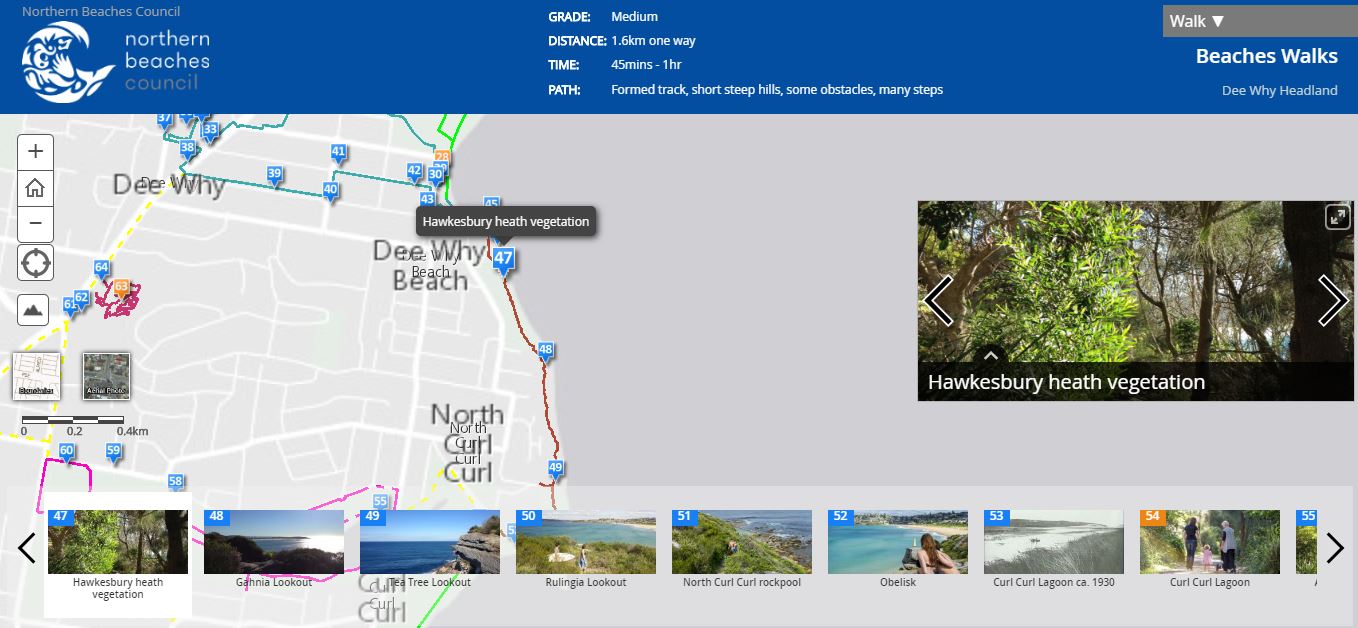Click the distance text 1.6km one way

[x=653, y=41]
